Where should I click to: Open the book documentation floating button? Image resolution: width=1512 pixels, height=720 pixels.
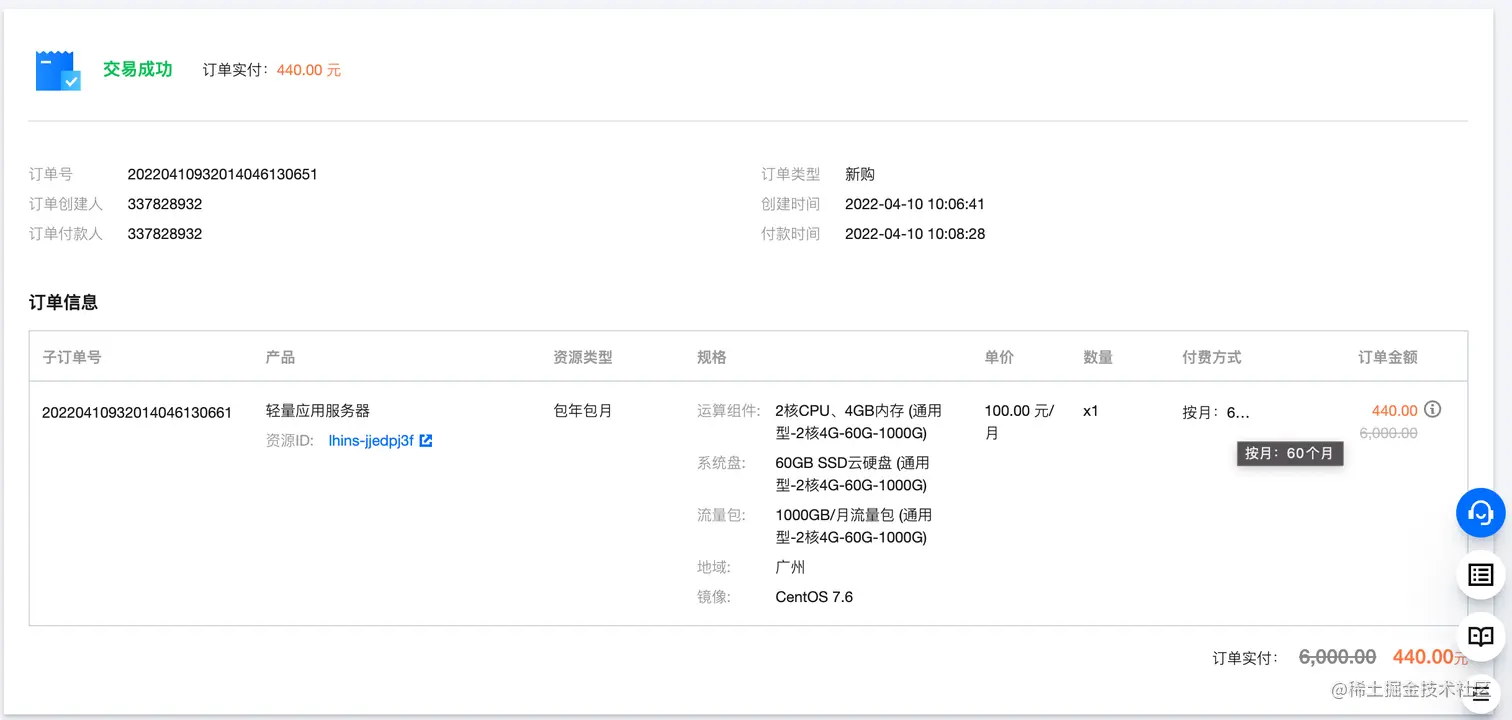1480,636
